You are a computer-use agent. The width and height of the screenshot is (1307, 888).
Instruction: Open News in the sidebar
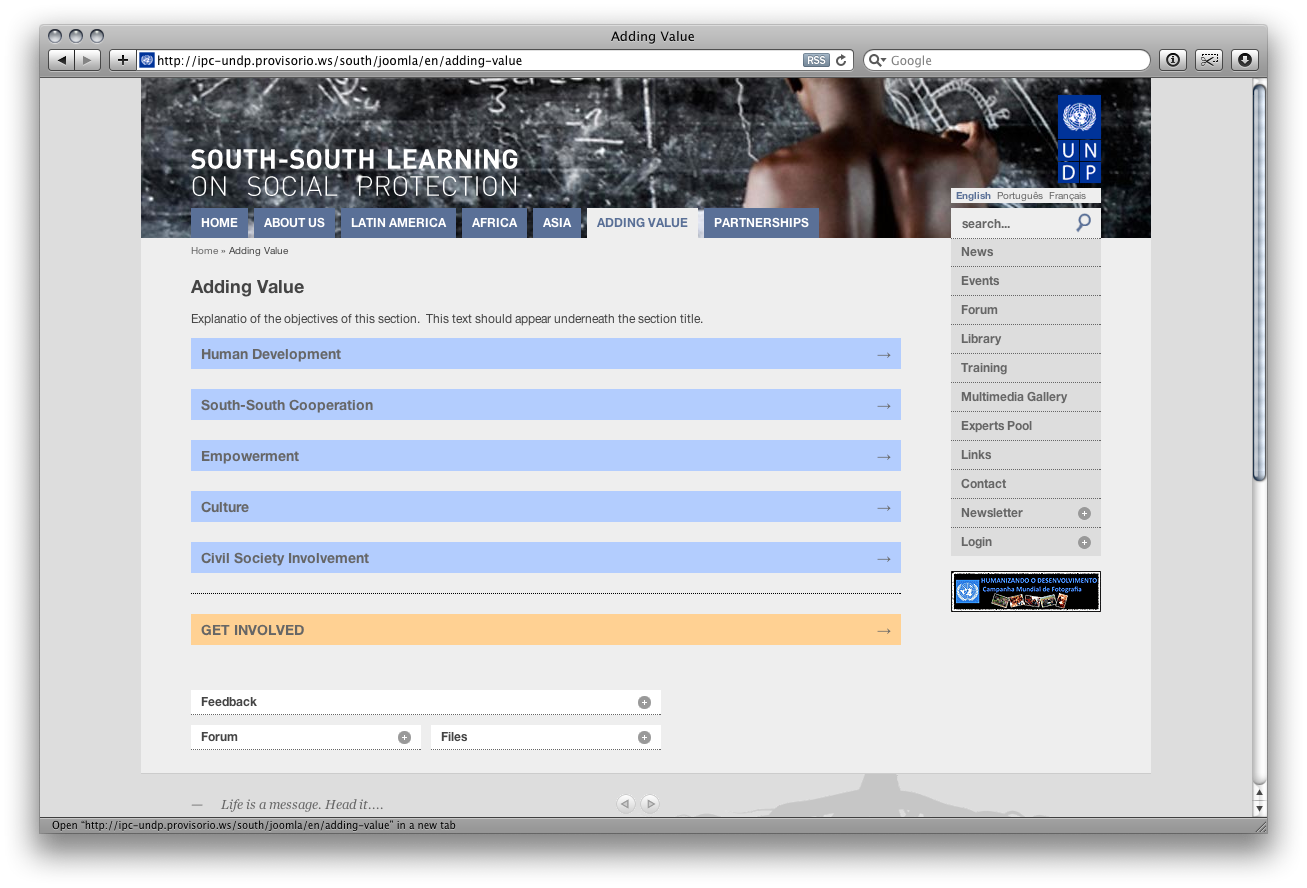(x=1026, y=252)
